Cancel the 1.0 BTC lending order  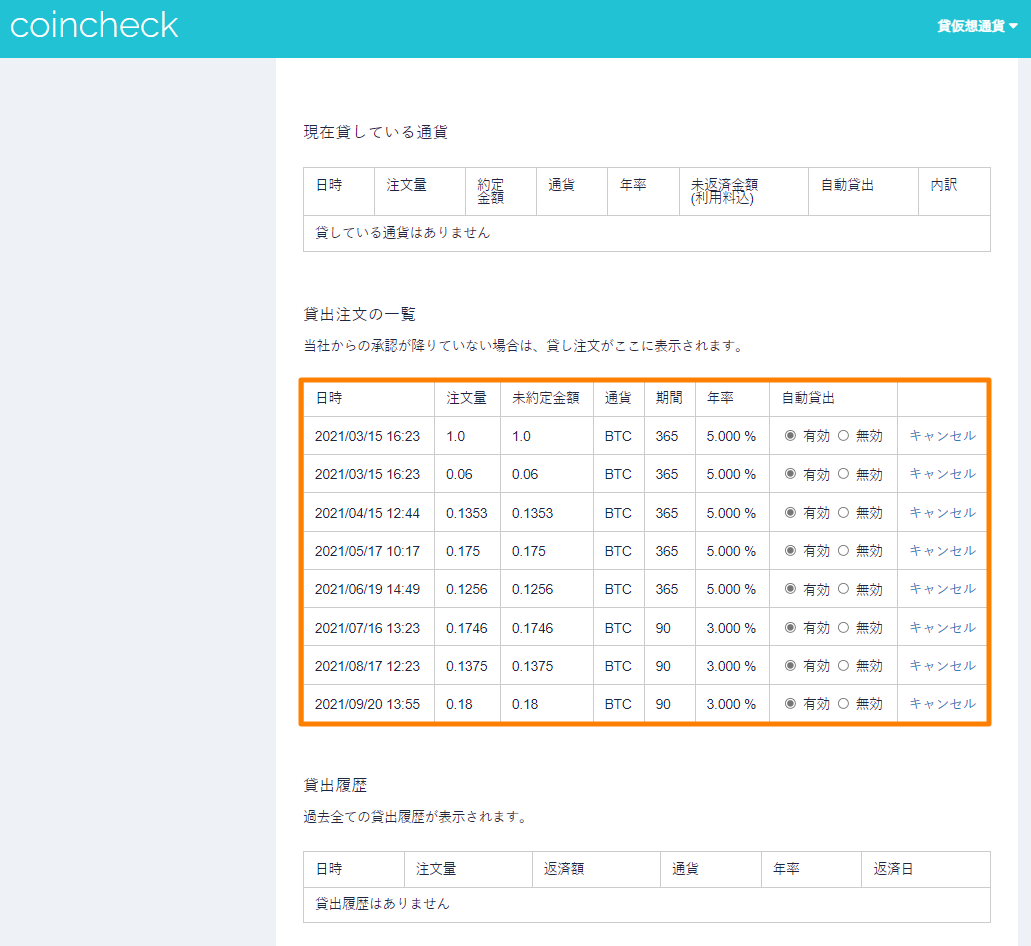click(942, 436)
